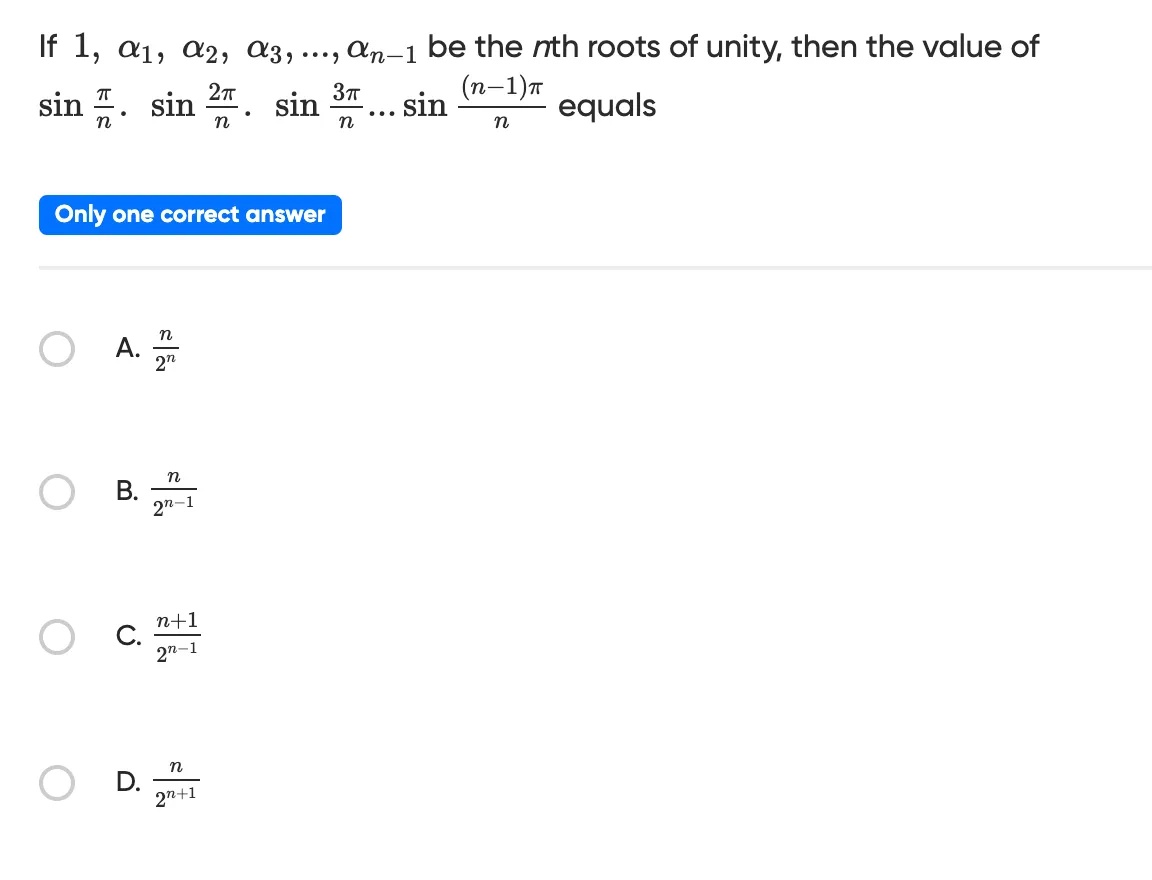The height and width of the screenshot is (880, 1152).
Task: Click the option D label text
Action: (x=128, y=782)
